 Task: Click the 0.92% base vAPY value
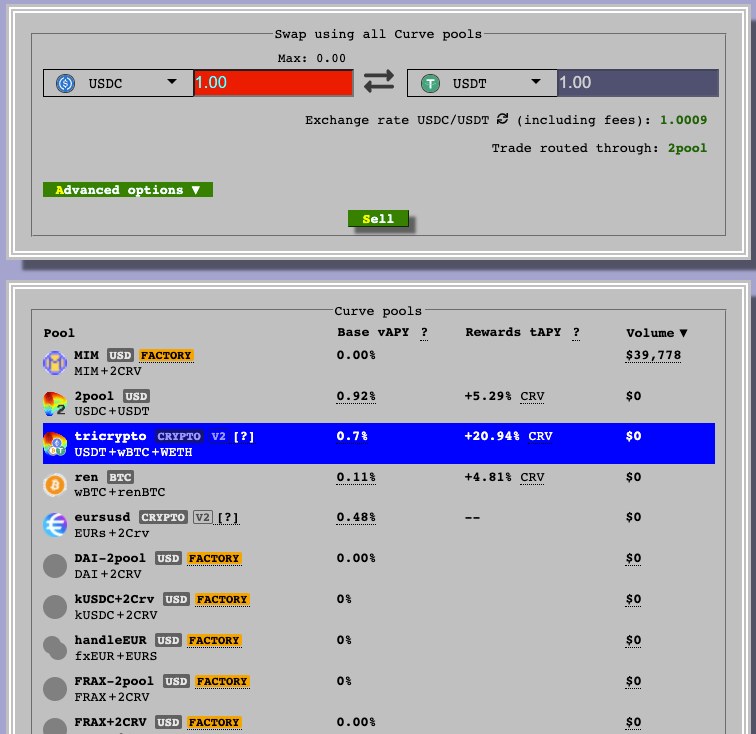click(356, 396)
